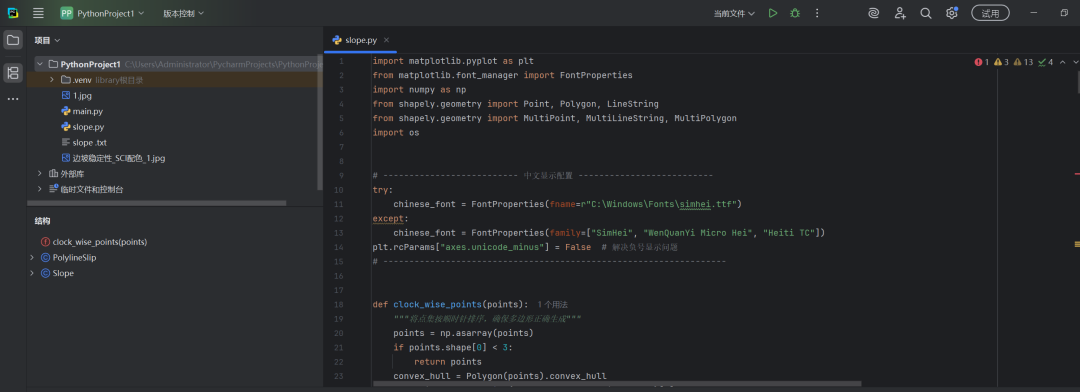This screenshot has width=1080, height=392.
Task: Start debugging with the bug icon
Action: [x=795, y=13]
